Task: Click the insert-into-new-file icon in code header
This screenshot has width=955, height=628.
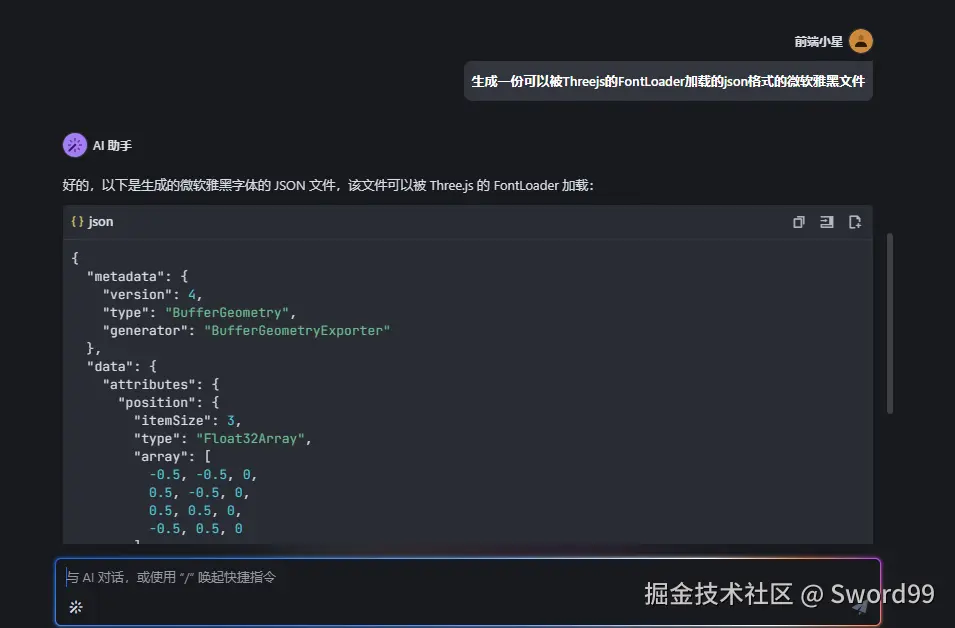Action: [855, 222]
